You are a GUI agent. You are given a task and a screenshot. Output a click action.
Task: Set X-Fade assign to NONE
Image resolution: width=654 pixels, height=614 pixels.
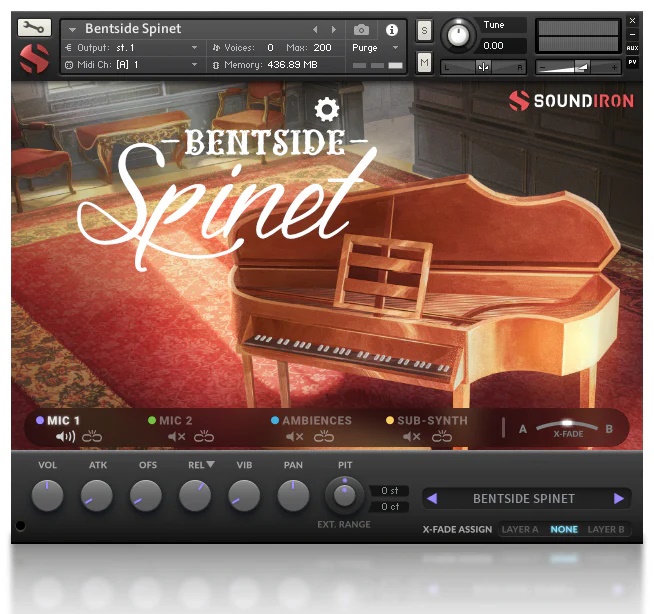click(564, 529)
